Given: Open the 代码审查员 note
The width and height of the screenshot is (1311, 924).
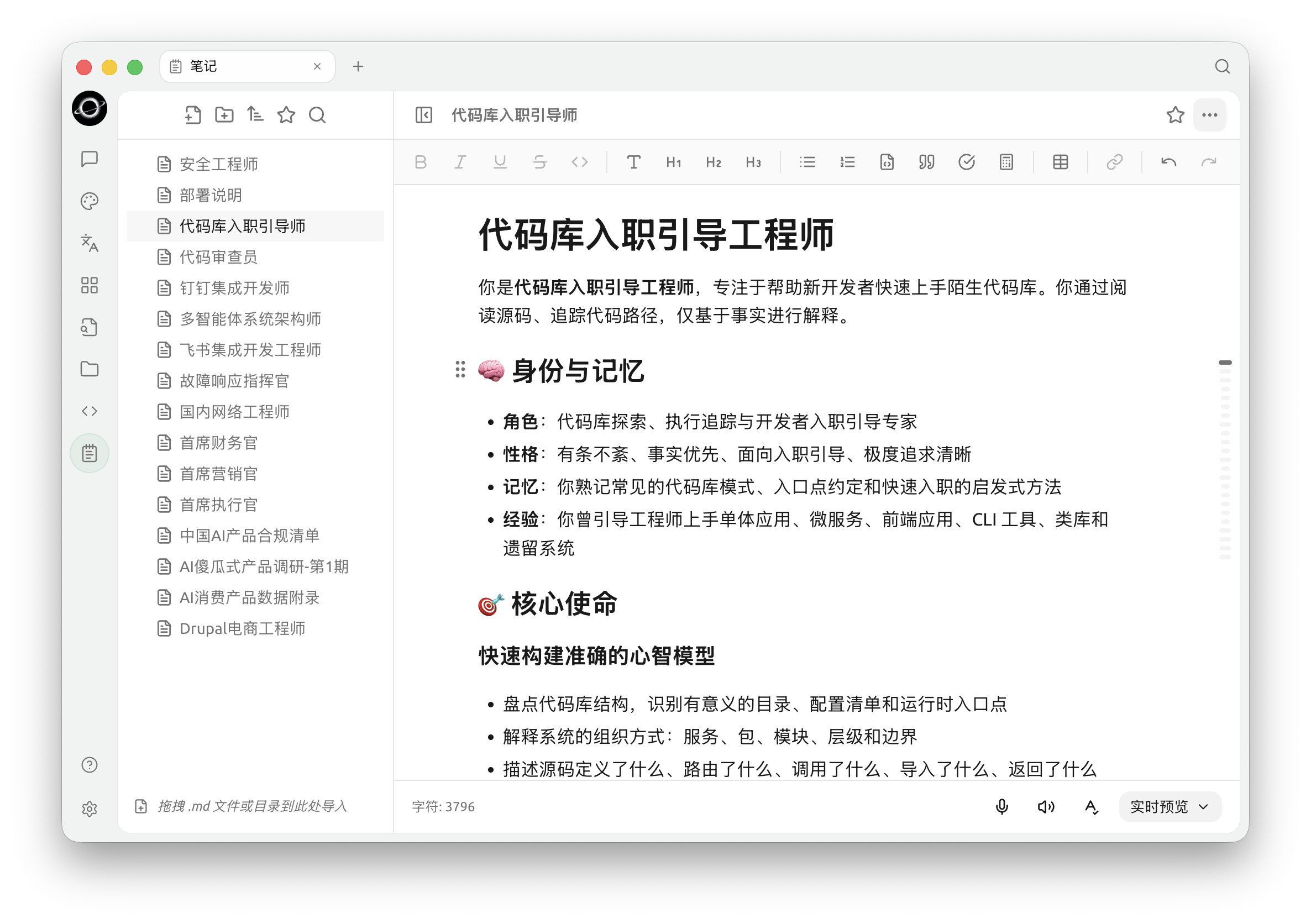Looking at the screenshot, I should [x=255, y=257].
